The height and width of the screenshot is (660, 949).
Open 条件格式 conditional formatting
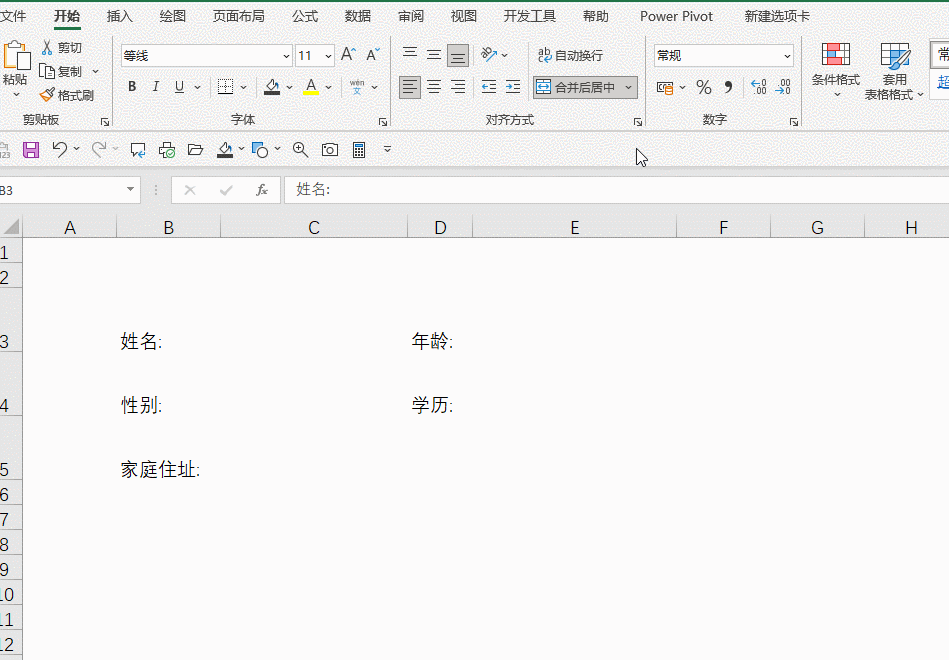835,70
